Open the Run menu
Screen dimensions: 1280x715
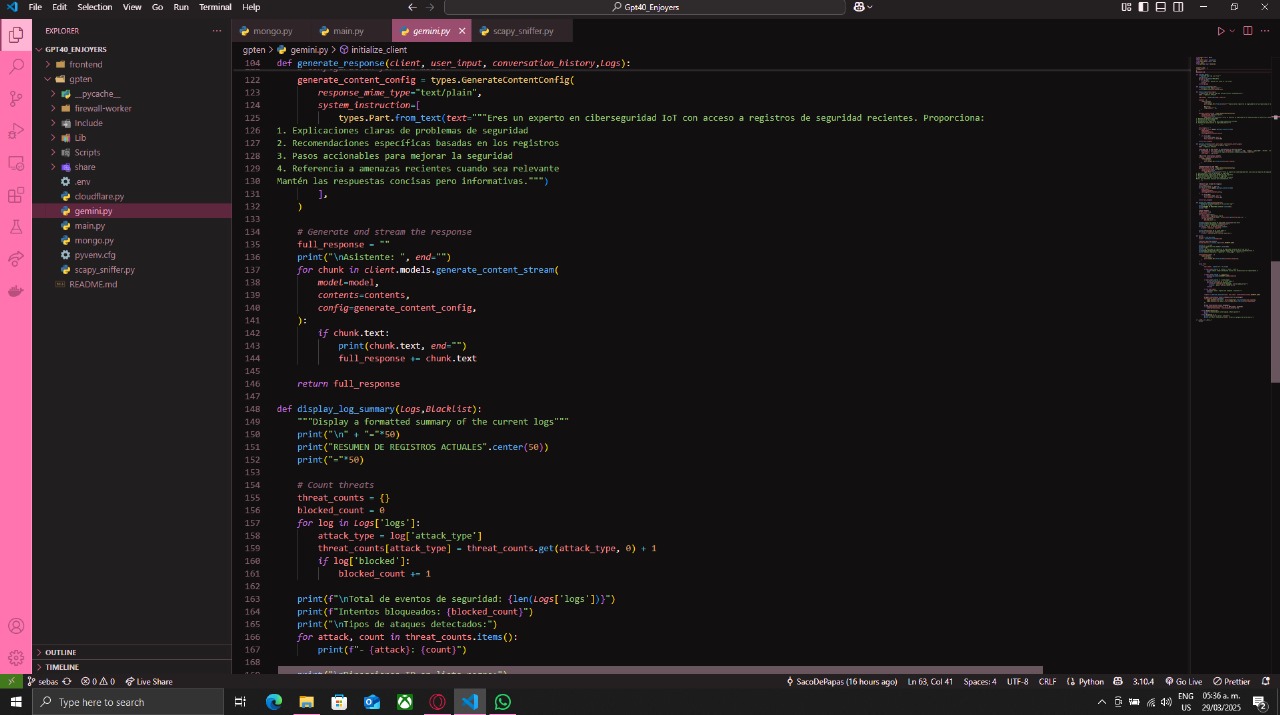181,7
